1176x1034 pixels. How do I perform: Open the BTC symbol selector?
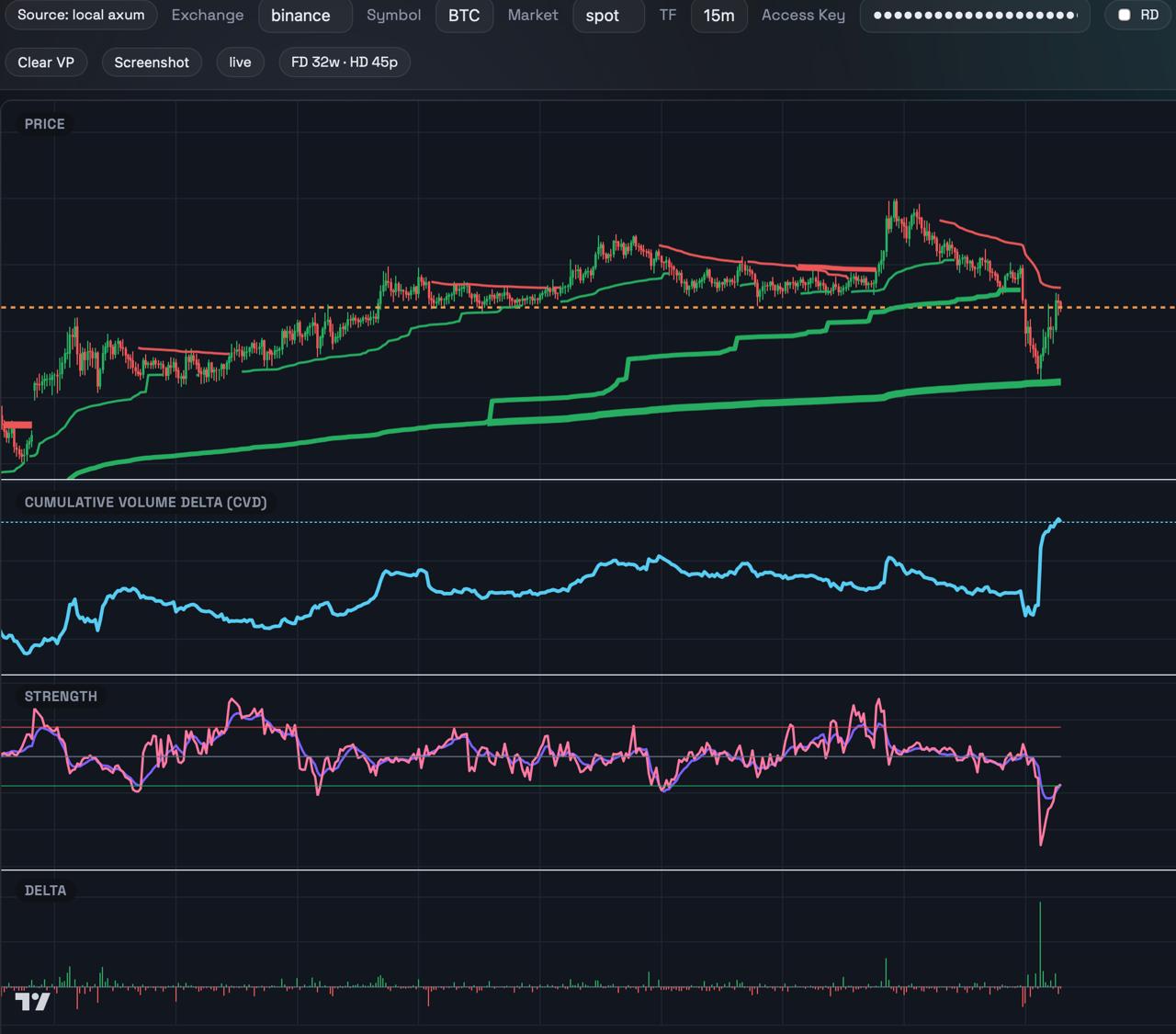pos(464,16)
